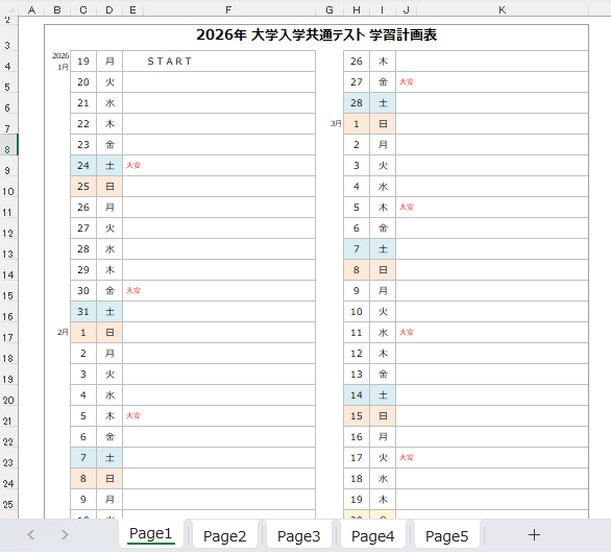Image resolution: width=611 pixels, height=553 pixels.
Task: Click red 大安 label on March 11 row
Action: pos(406,332)
